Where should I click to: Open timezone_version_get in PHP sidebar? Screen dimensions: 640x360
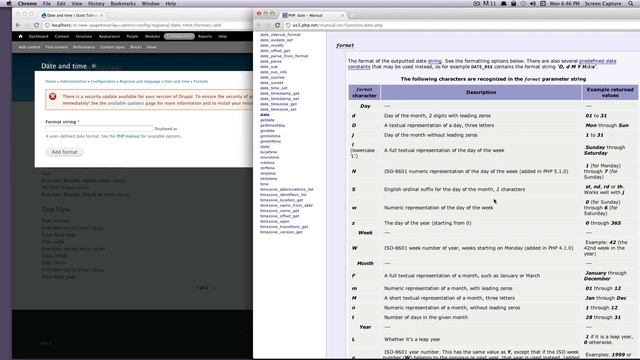(281, 232)
